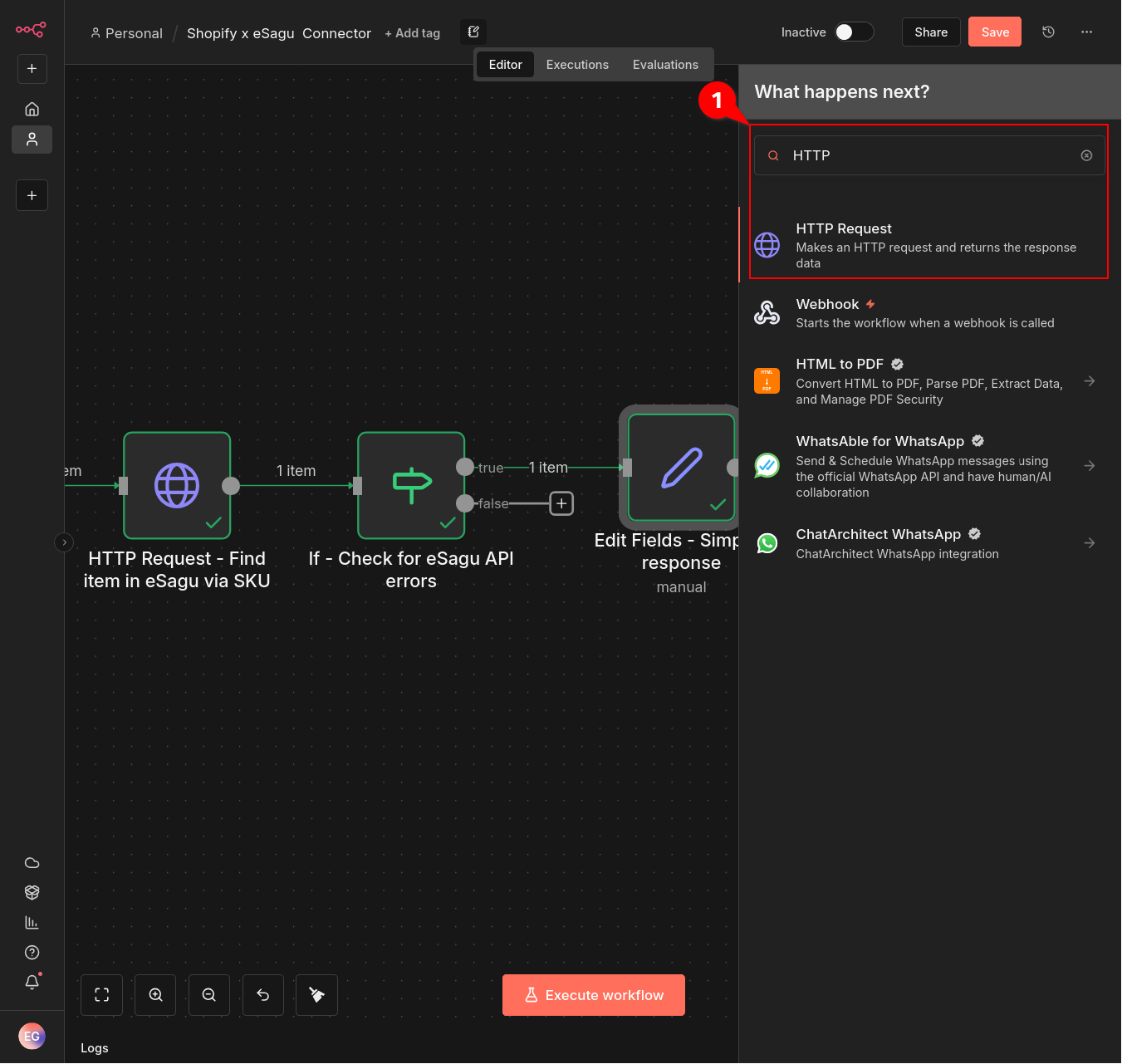Click the Personal breadcrumb link
Image resolution: width=1122 pixels, height=1064 pixels.
click(x=126, y=33)
